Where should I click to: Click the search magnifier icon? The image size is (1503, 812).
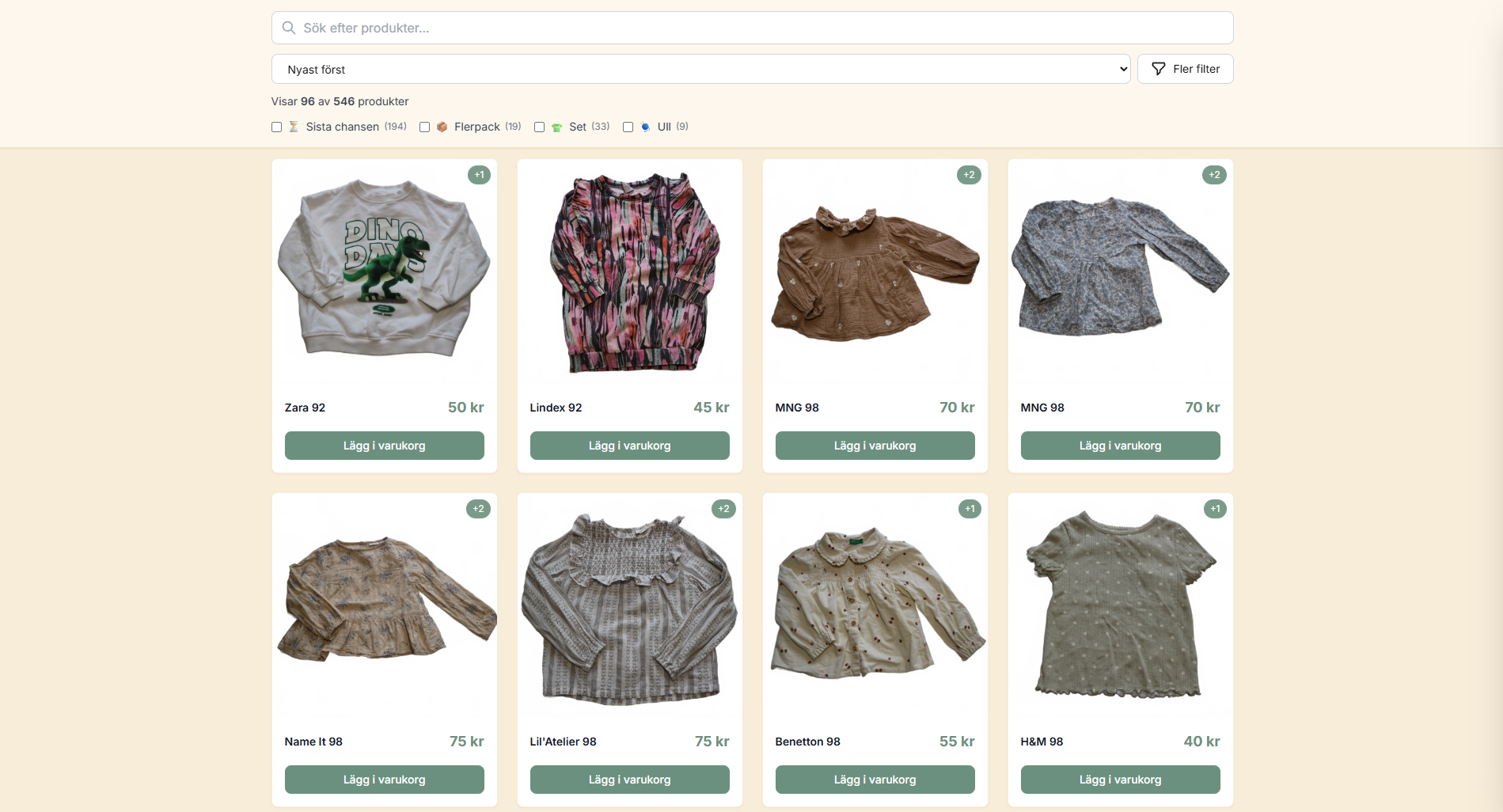289,28
